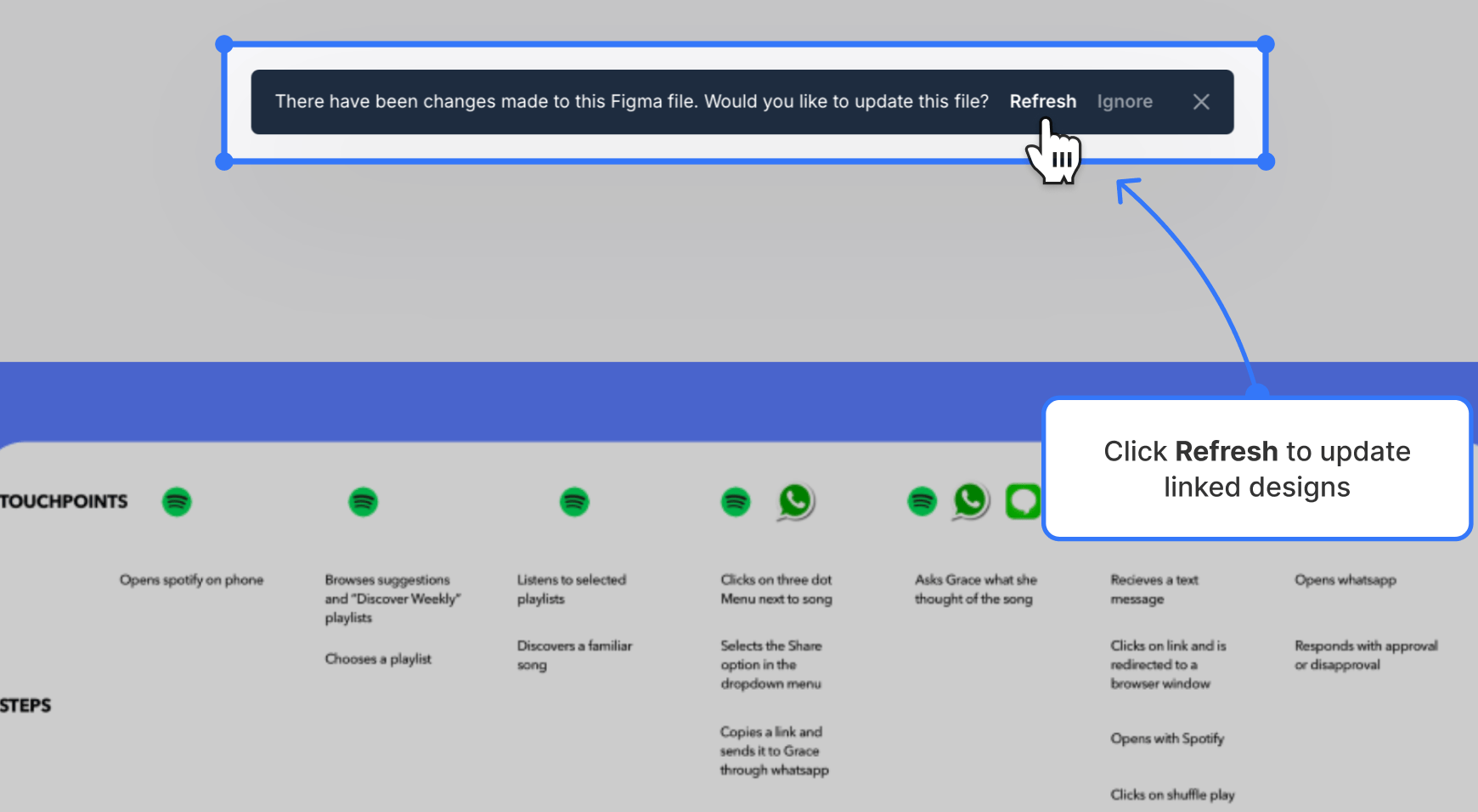The width and height of the screenshot is (1478, 812).
Task: Select the Spotify icon above 'Browses suggestions'
Action: 363,502
